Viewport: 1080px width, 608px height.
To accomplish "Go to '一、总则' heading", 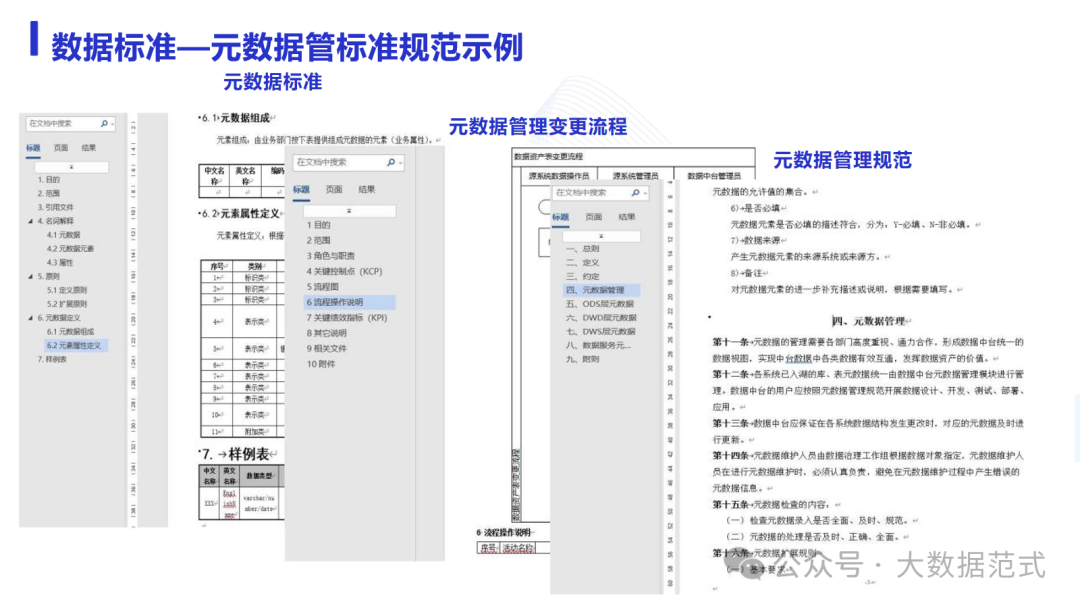I will click(x=582, y=249).
